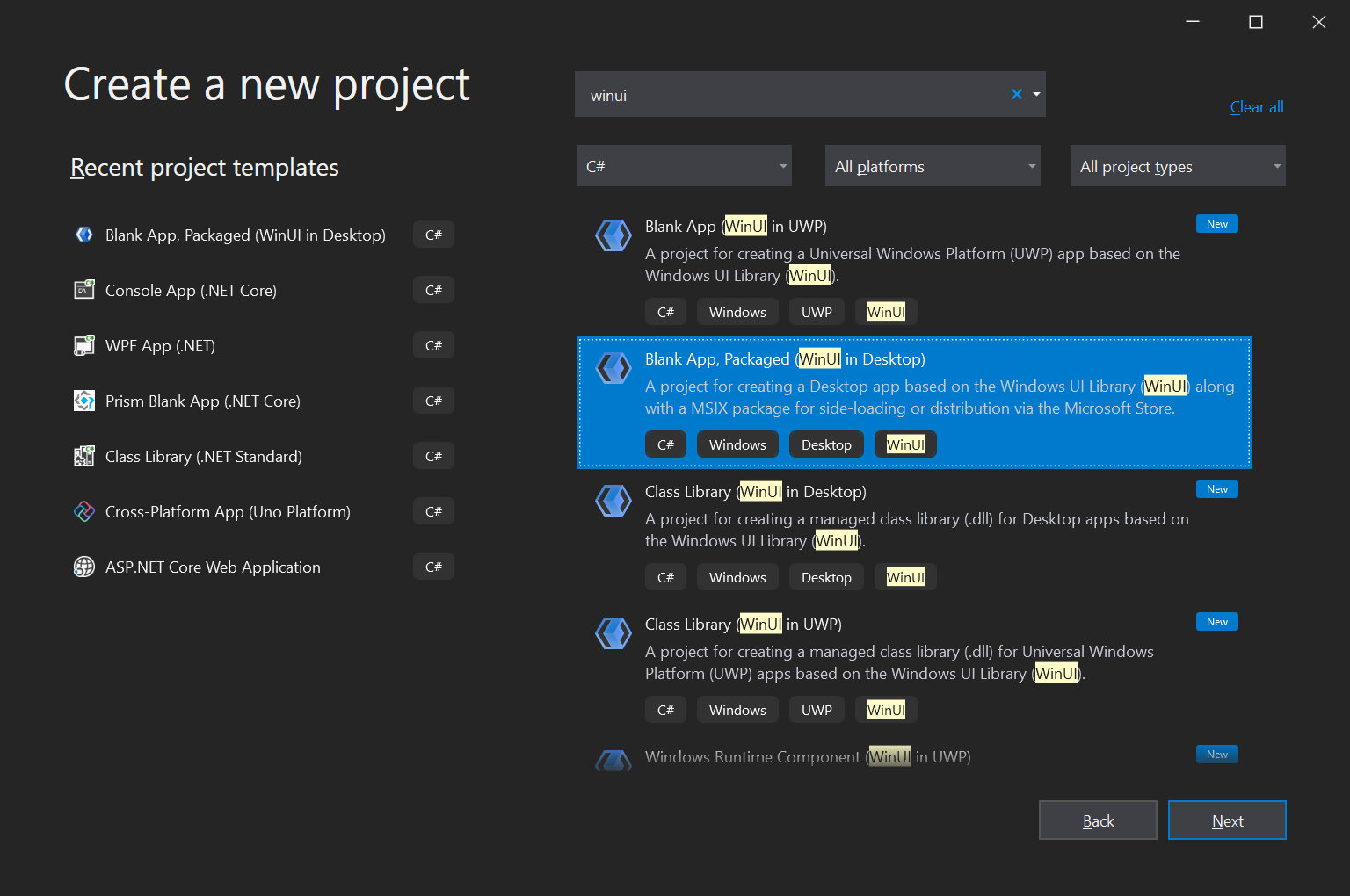Open the C# language filter dropdown
1350x896 pixels.
(684, 166)
